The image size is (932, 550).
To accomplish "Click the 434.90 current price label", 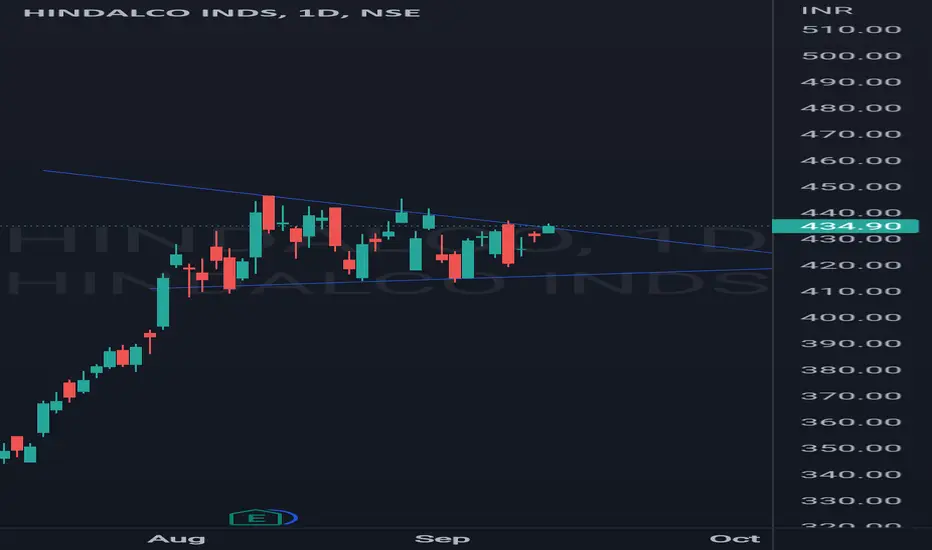I will click(x=845, y=226).
